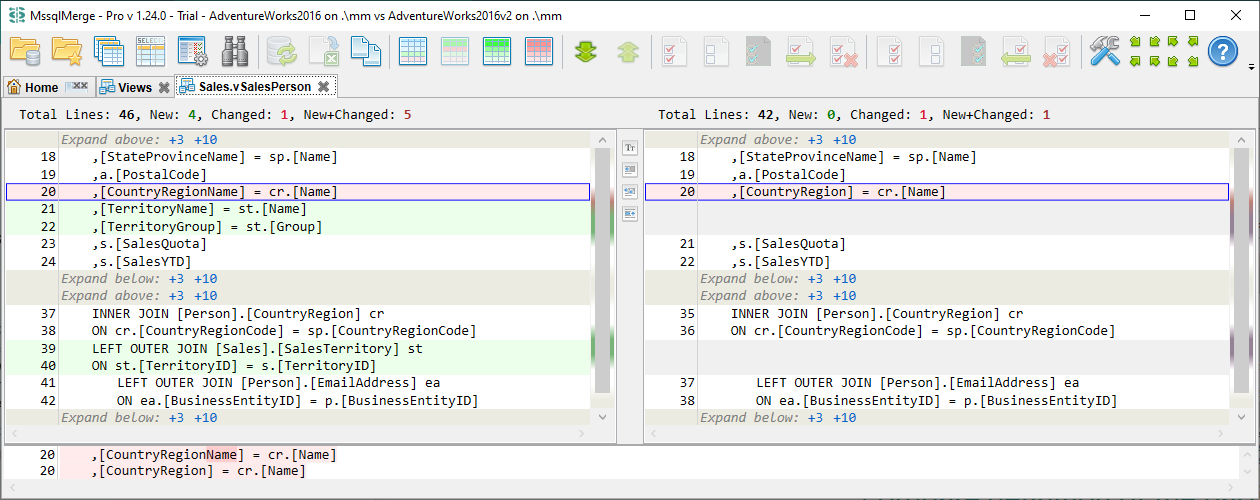Expand below +3 under right line 38
The image size is (1260, 500).
[815, 418]
